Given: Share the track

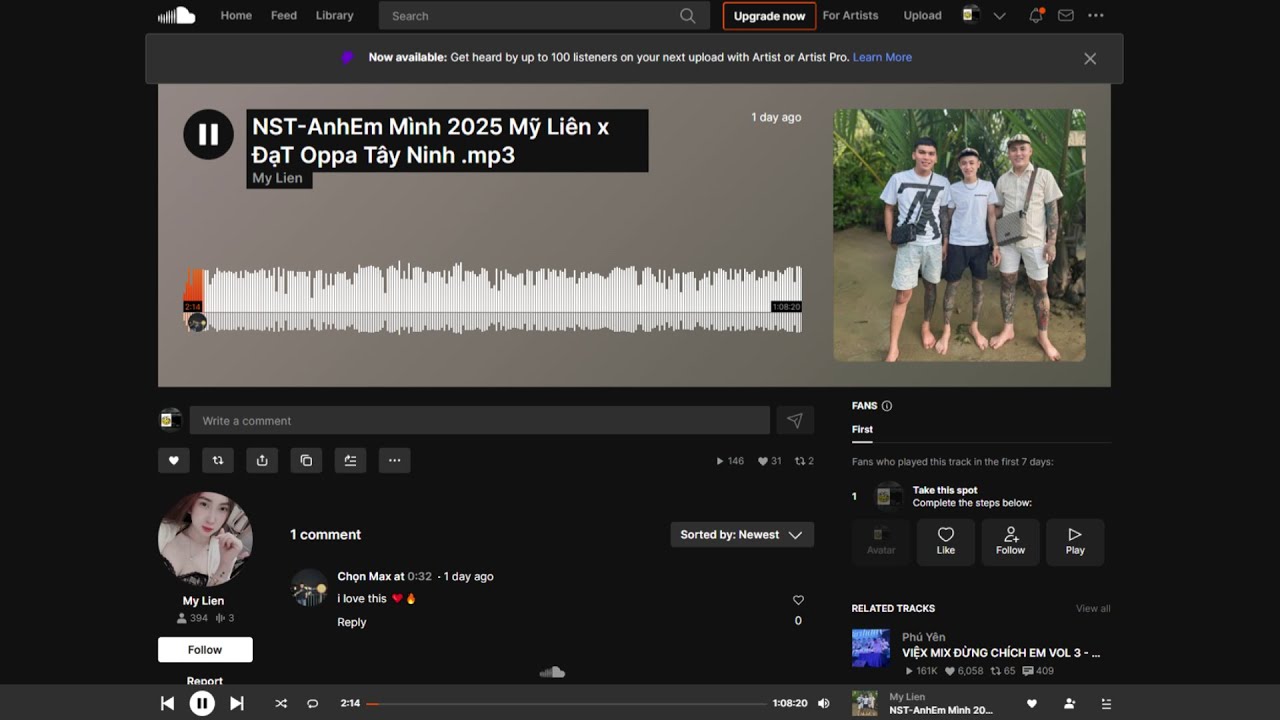Looking at the screenshot, I should point(262,460).
